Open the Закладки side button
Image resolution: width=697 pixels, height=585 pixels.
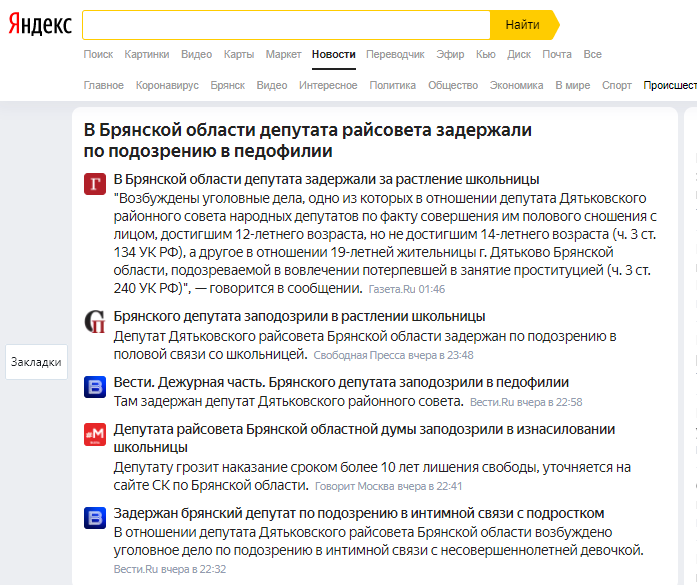coord(36,362)
